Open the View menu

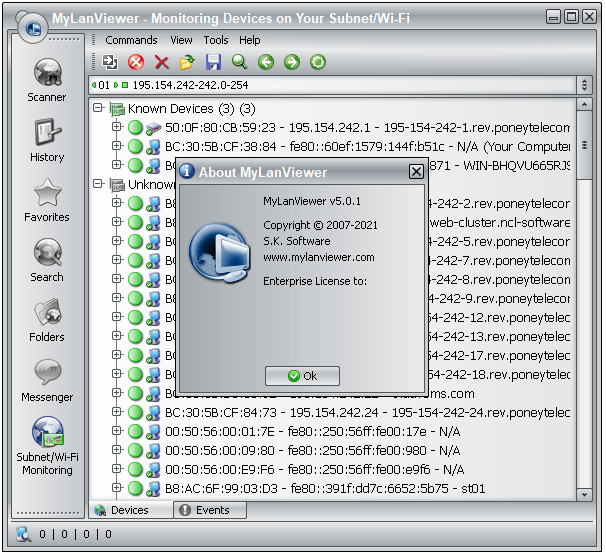click(x=181, y=40)
